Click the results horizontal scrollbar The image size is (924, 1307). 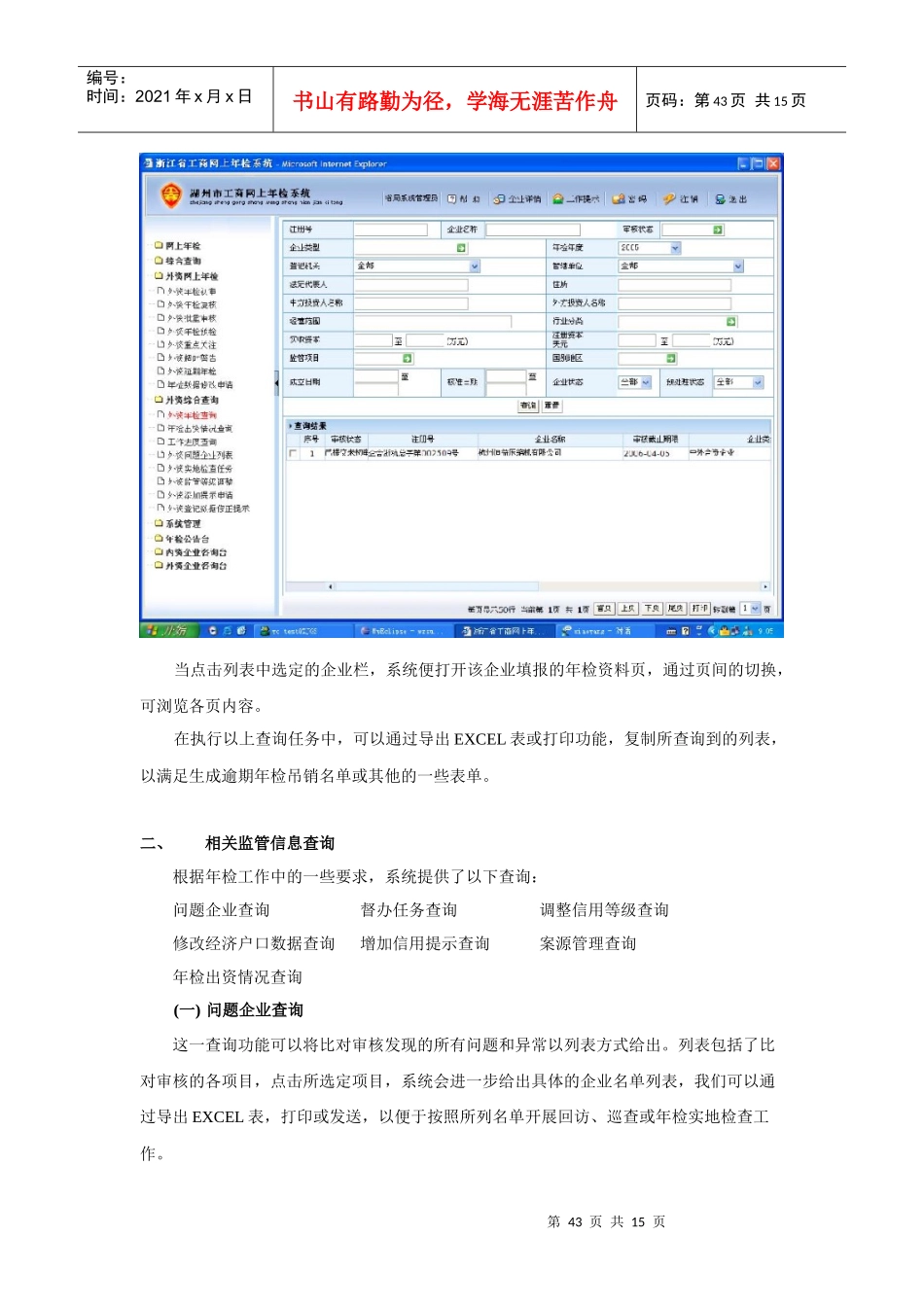pyautogui.click(x=549, y=587)
